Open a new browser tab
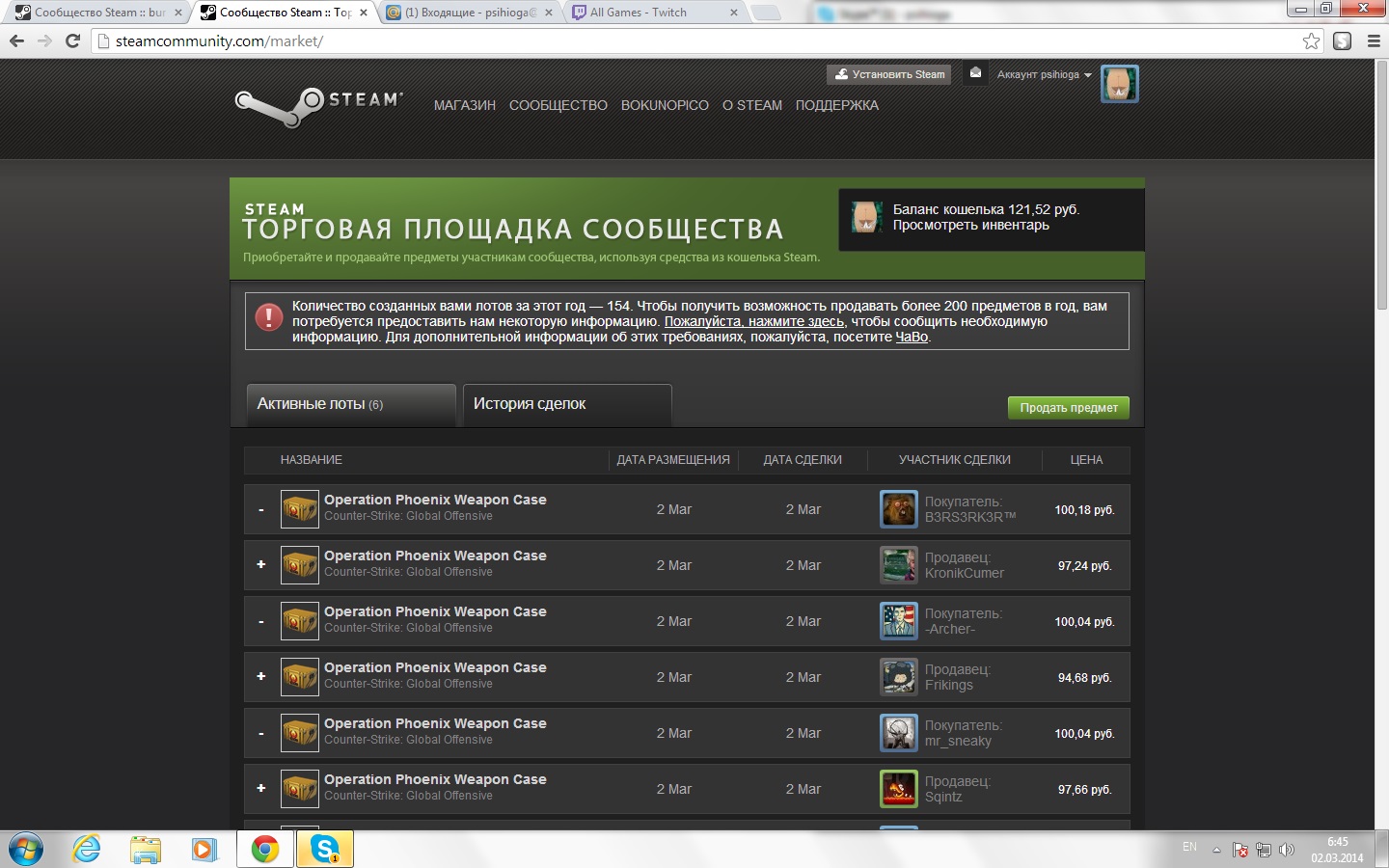 (766, 13)
